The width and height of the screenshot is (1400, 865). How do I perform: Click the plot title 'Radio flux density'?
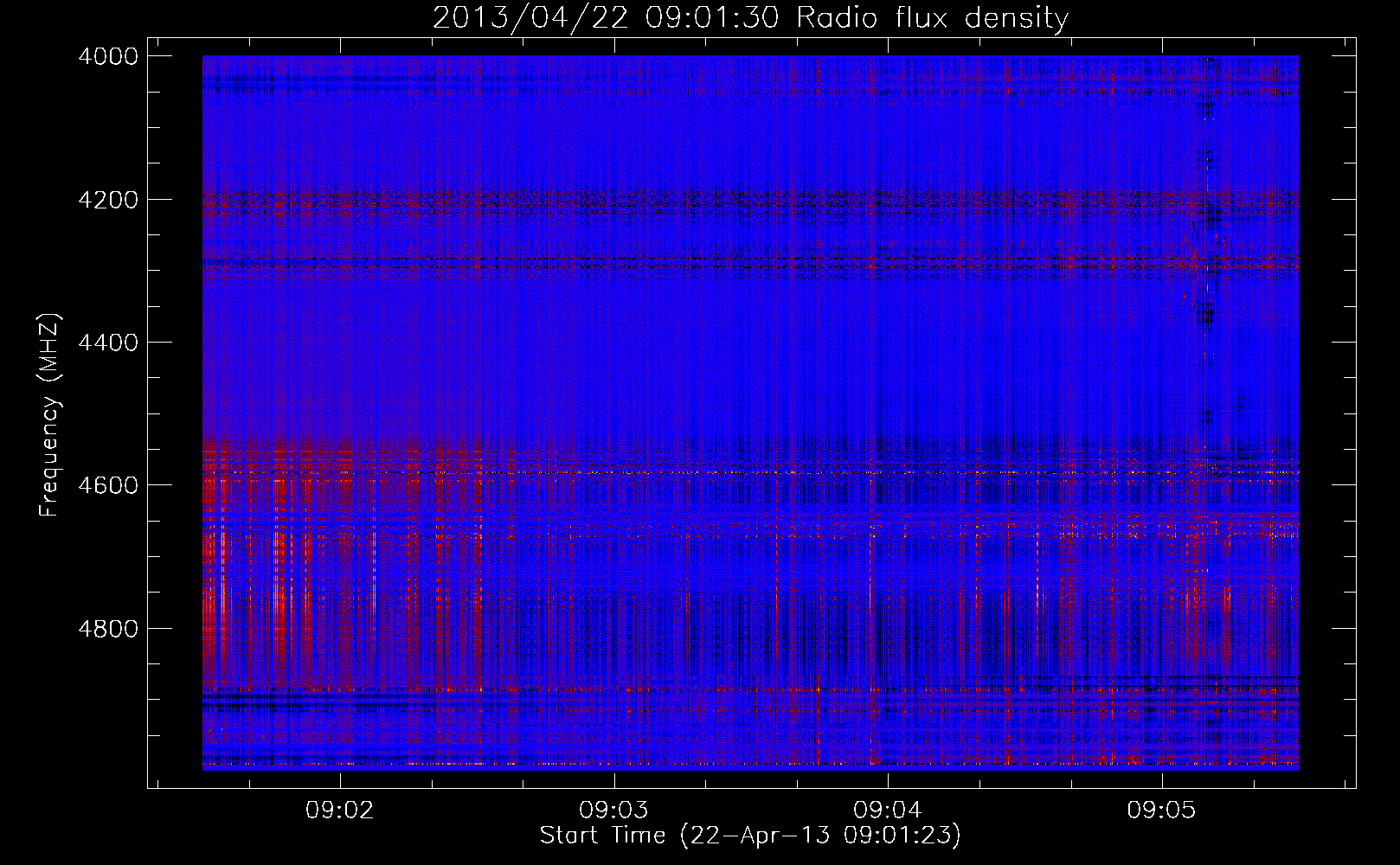[932, 18]
